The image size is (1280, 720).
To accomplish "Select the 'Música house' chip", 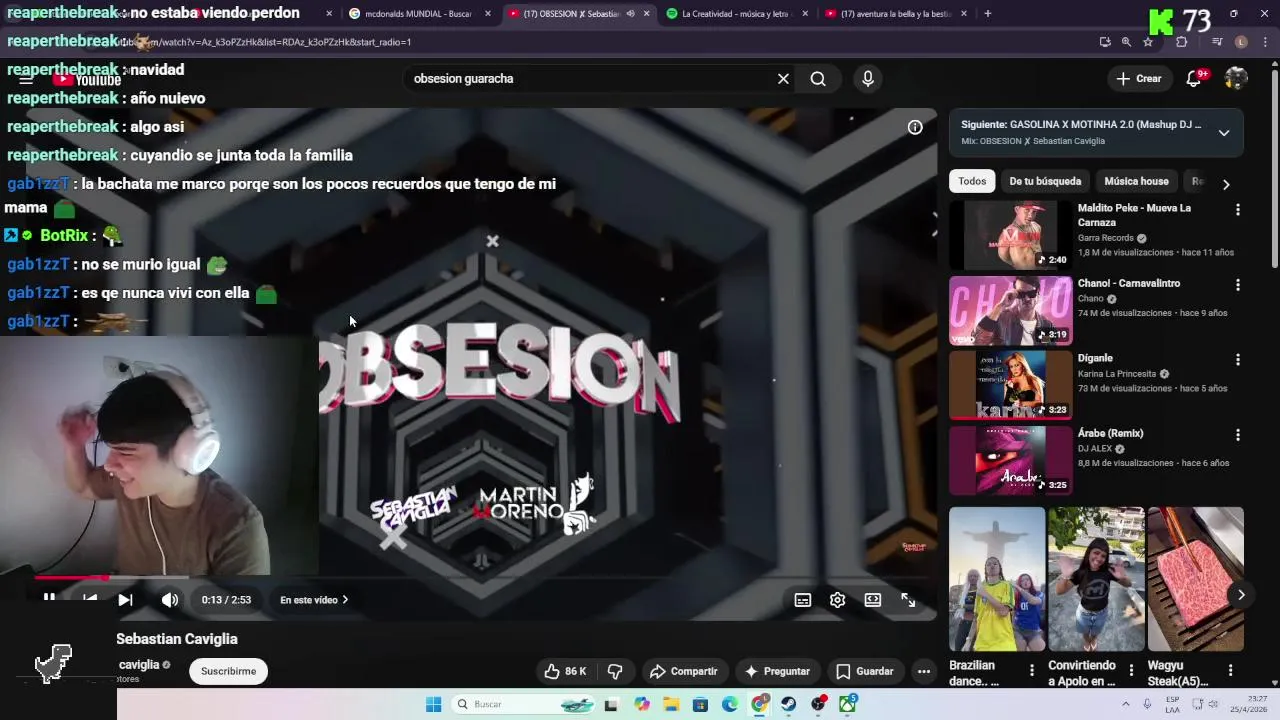I will coord(1136,181).
